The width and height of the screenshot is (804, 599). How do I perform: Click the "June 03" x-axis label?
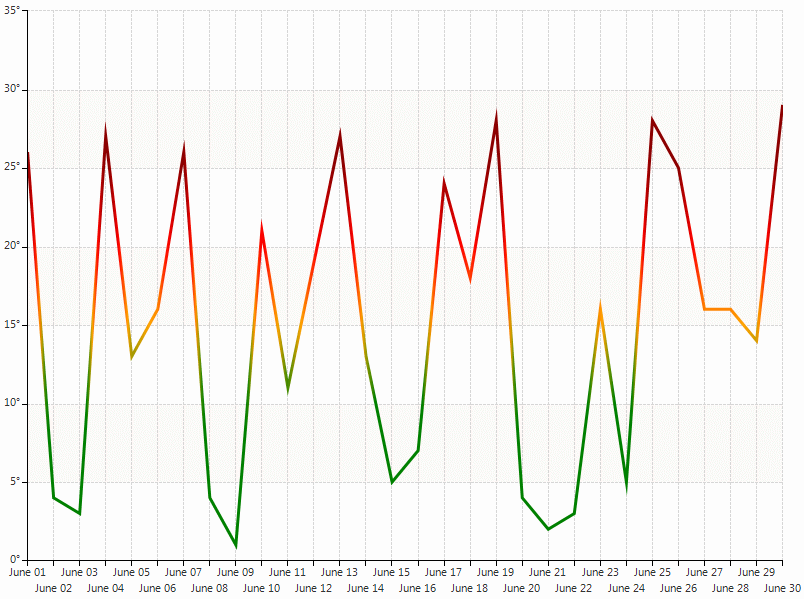pyautogui.click(x=79, y=572)
